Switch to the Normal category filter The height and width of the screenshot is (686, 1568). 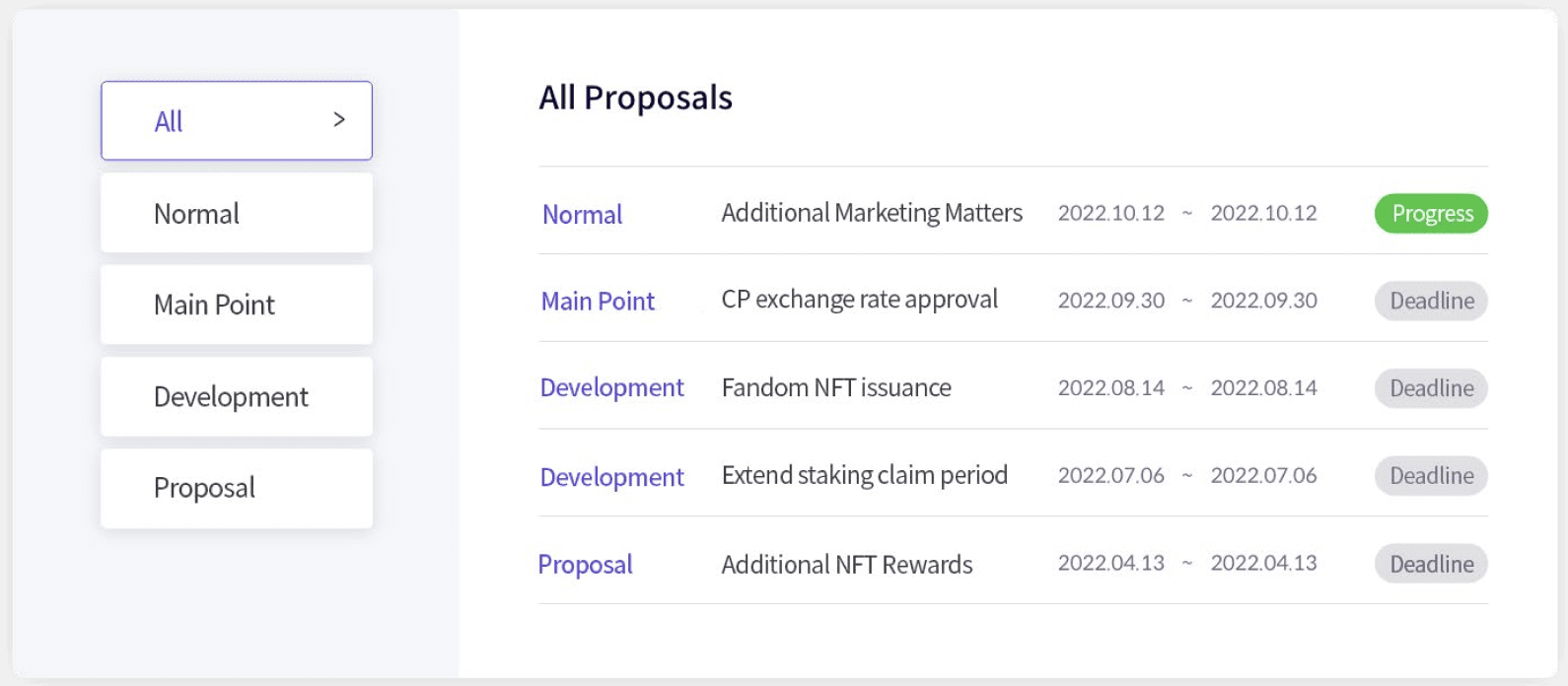(x=236, y=213)
